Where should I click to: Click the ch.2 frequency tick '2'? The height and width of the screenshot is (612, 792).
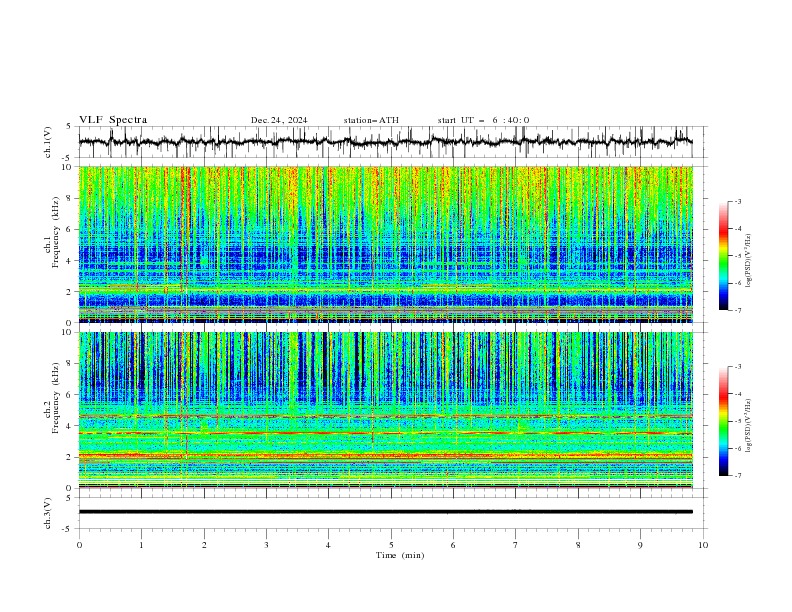coord(70,457)
